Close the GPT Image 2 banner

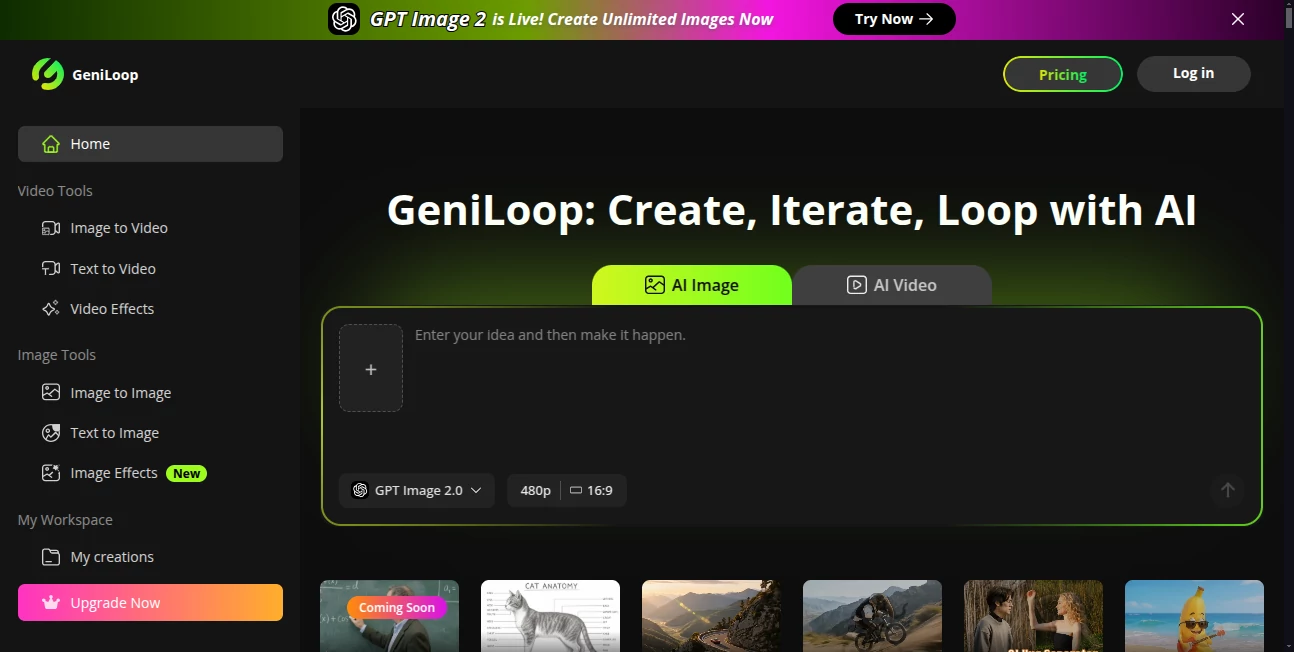tap(1238, 19)
